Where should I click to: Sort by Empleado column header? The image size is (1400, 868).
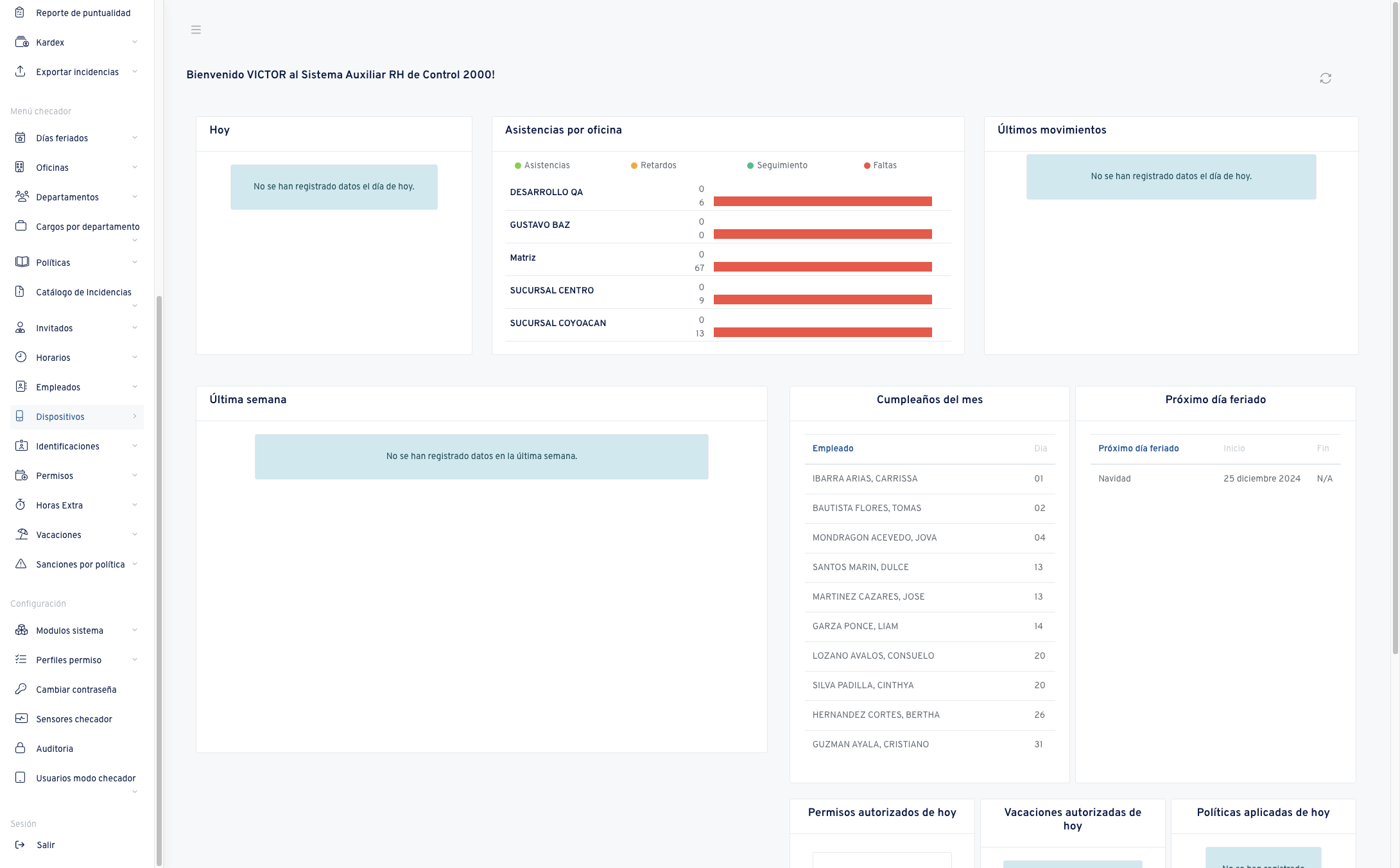[833, 449]
